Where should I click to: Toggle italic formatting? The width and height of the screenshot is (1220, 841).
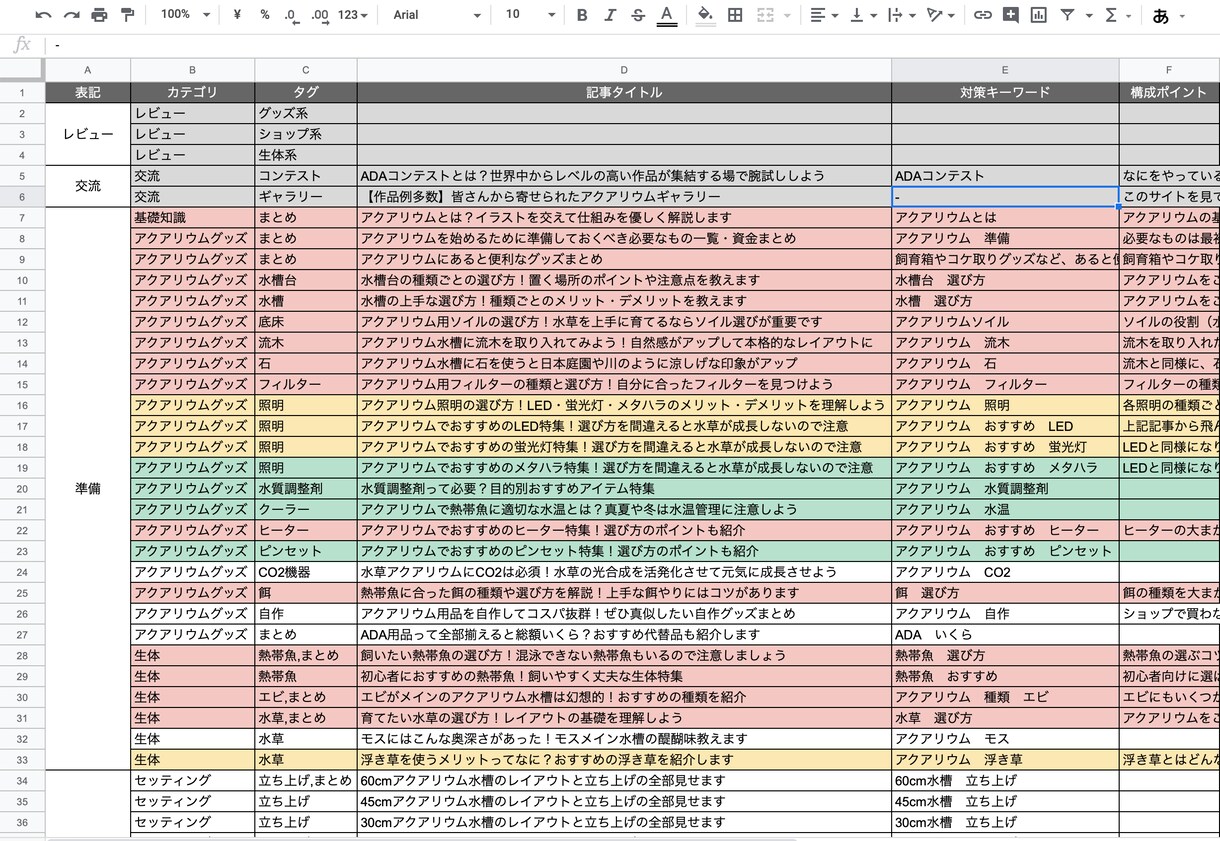[x=610, y=15]
